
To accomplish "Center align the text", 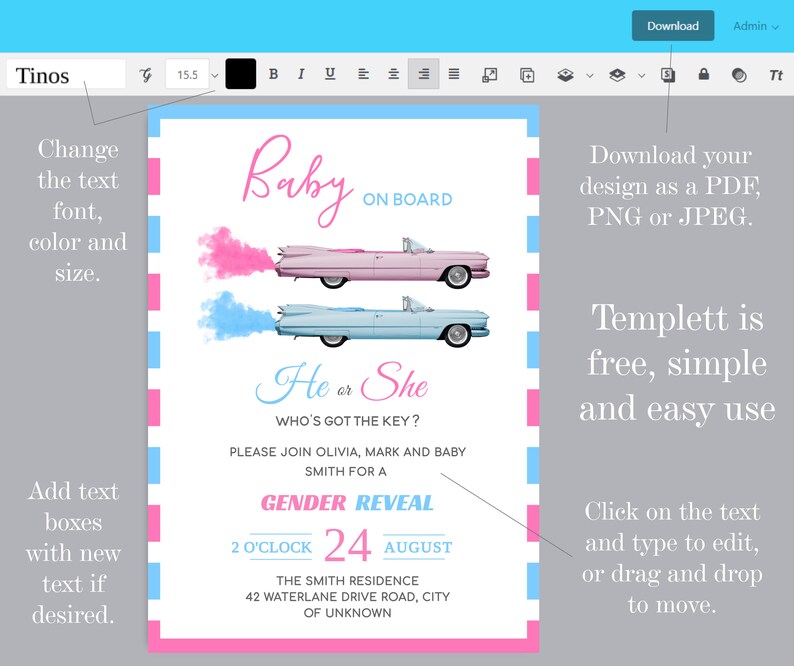I will point(393,74).
